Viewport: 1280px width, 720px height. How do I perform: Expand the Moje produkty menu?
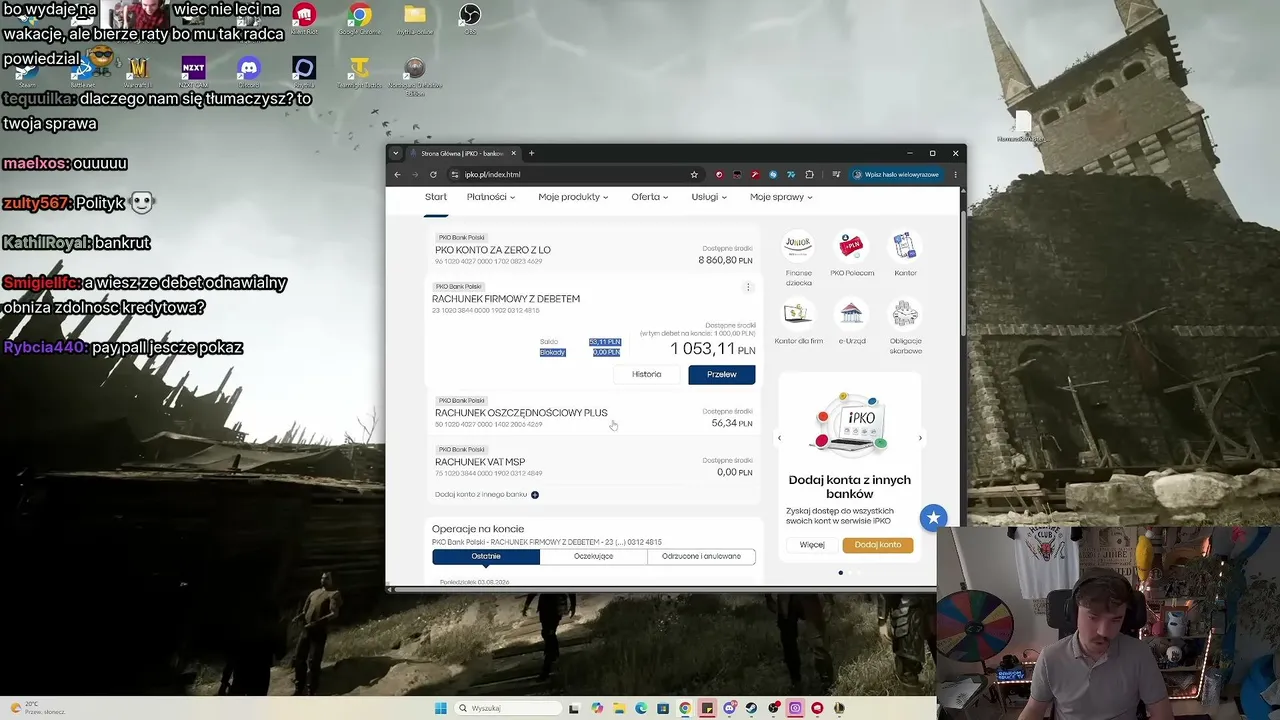[573, 197]
